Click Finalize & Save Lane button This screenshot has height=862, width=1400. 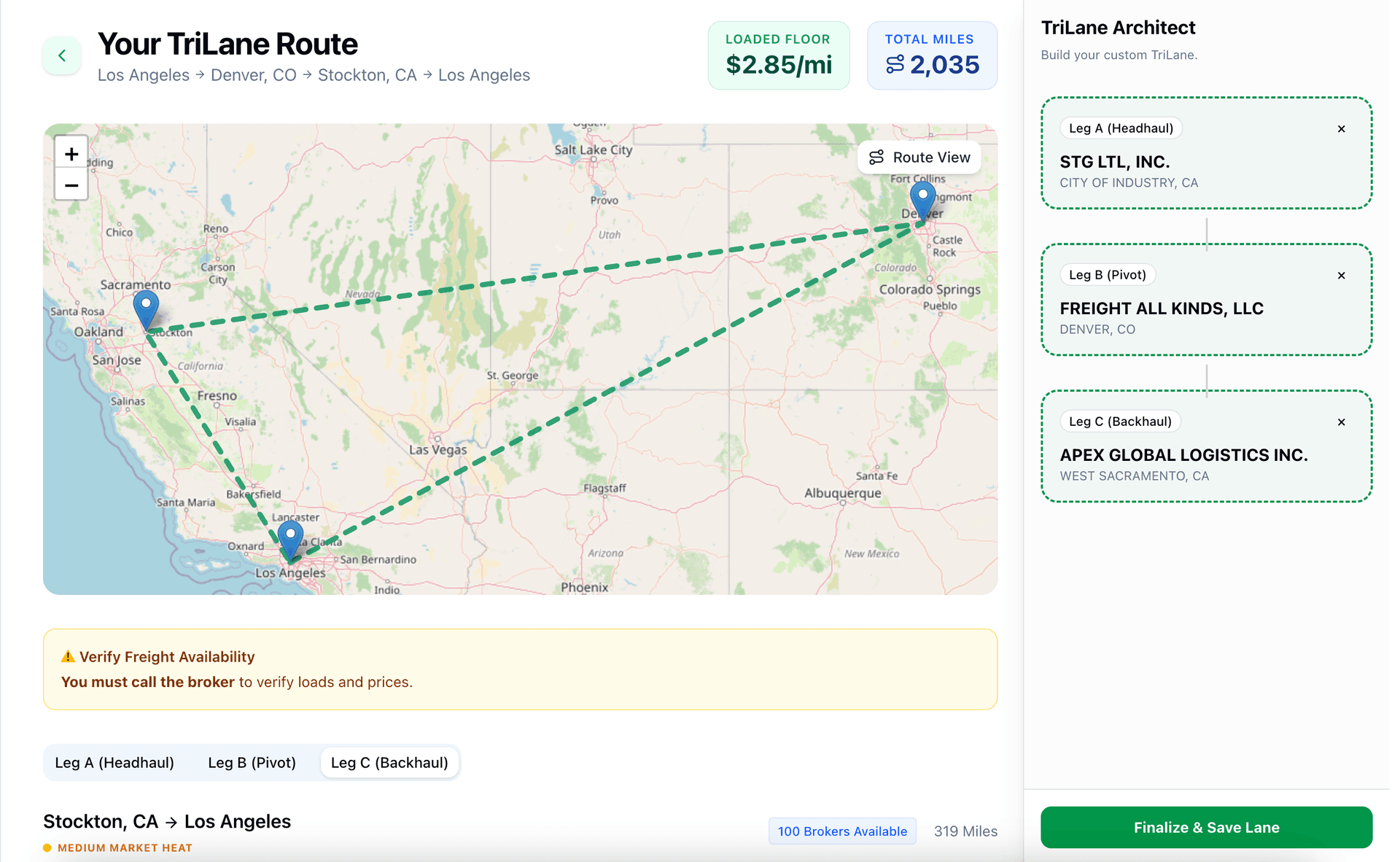click(x=1206, y=828)
